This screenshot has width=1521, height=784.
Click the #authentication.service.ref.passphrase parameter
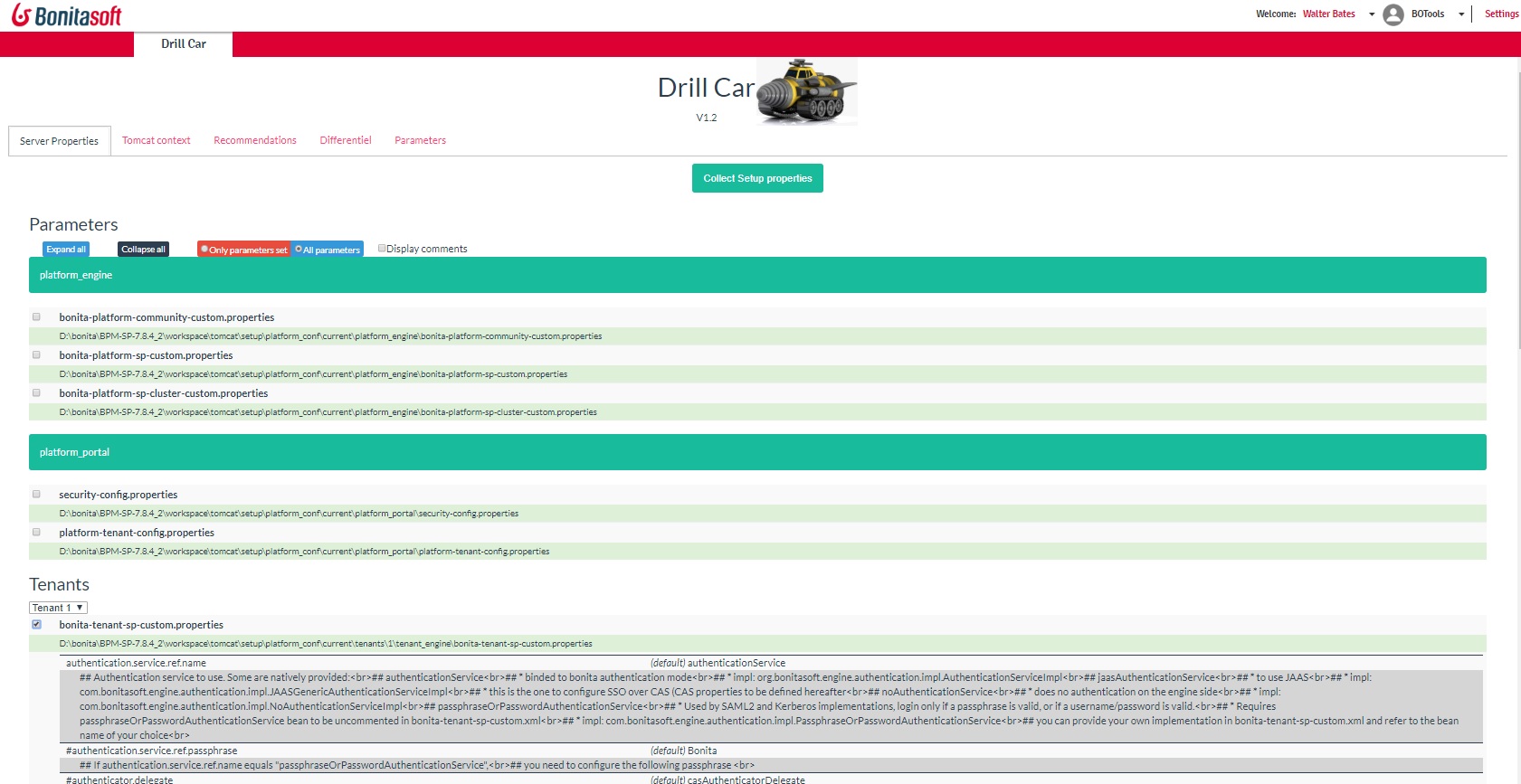point(151,751)
